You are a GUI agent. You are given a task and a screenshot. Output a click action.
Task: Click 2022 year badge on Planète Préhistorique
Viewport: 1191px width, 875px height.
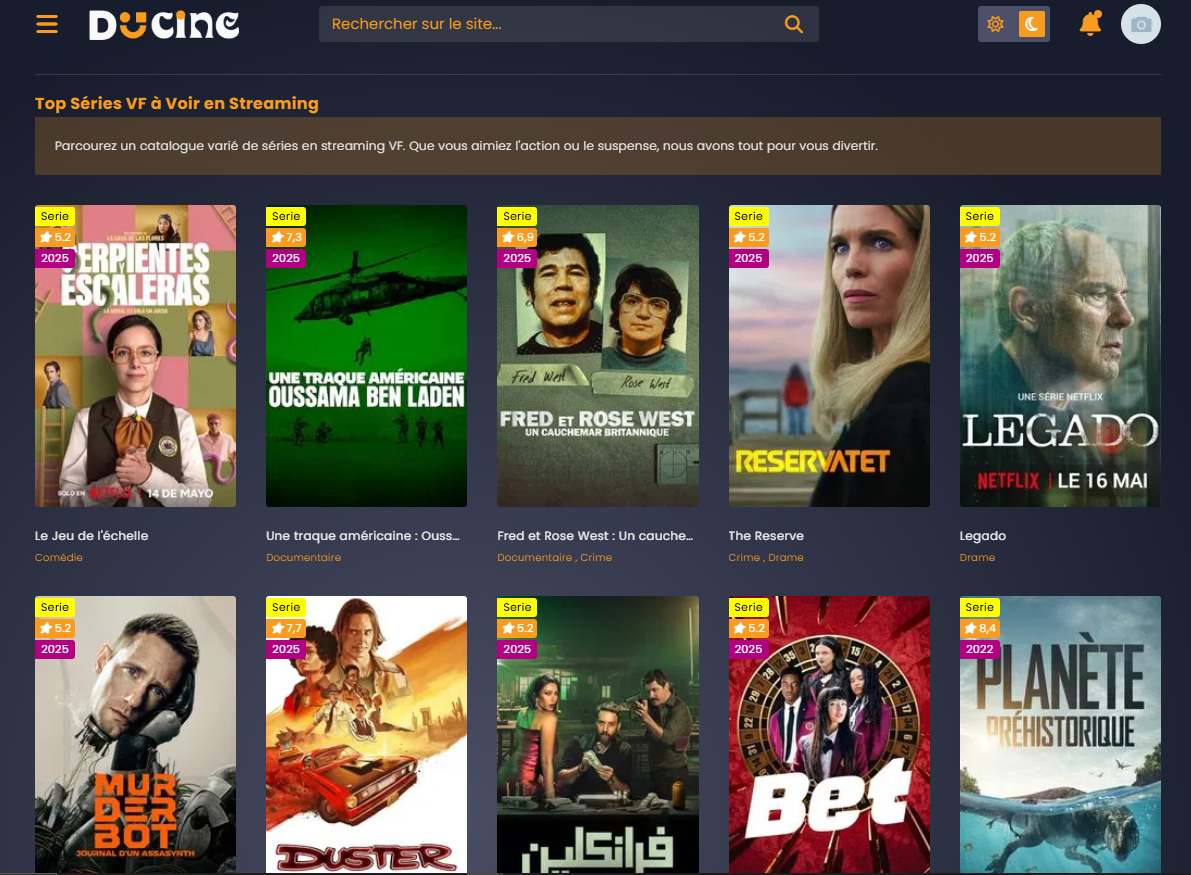point(979,649)
